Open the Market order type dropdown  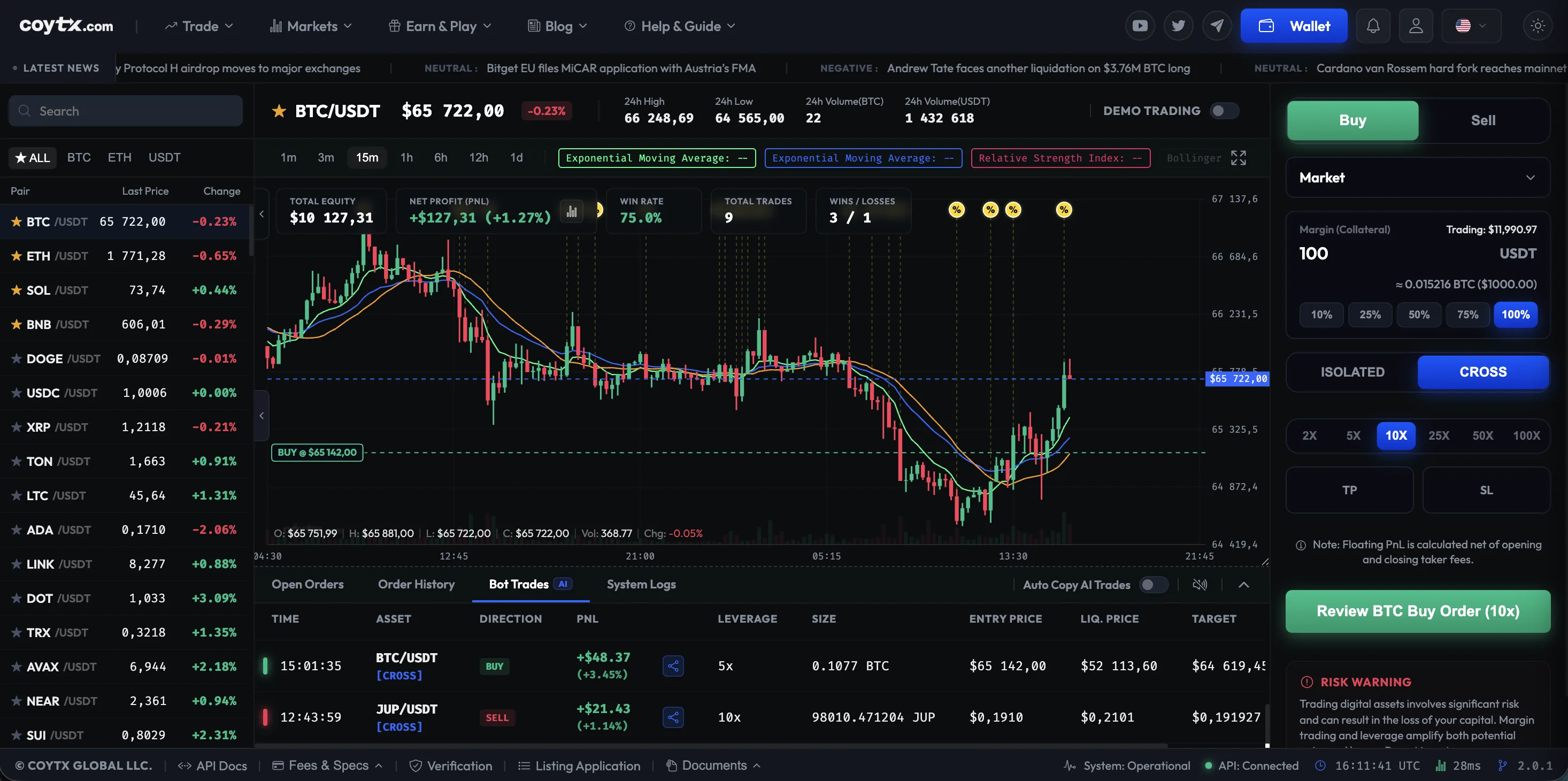pyautogui.click(x=1417, y=178)
